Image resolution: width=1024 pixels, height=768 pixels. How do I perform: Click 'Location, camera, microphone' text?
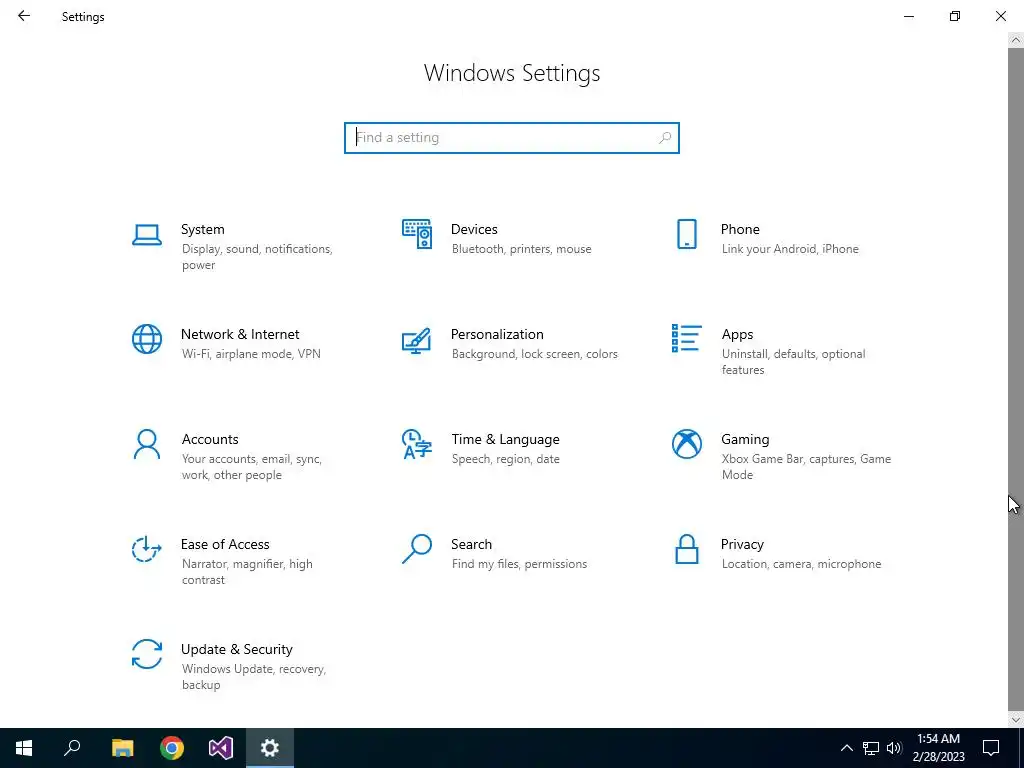801,564
